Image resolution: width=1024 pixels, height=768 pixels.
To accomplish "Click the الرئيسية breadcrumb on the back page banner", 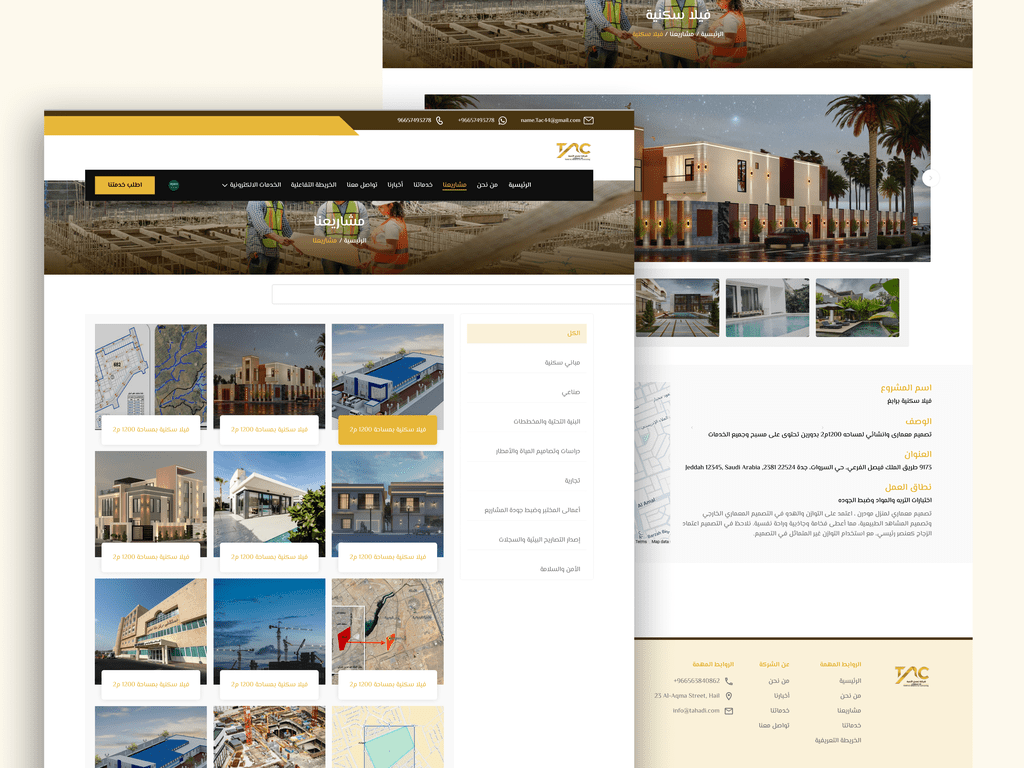I will coord(712,33).
